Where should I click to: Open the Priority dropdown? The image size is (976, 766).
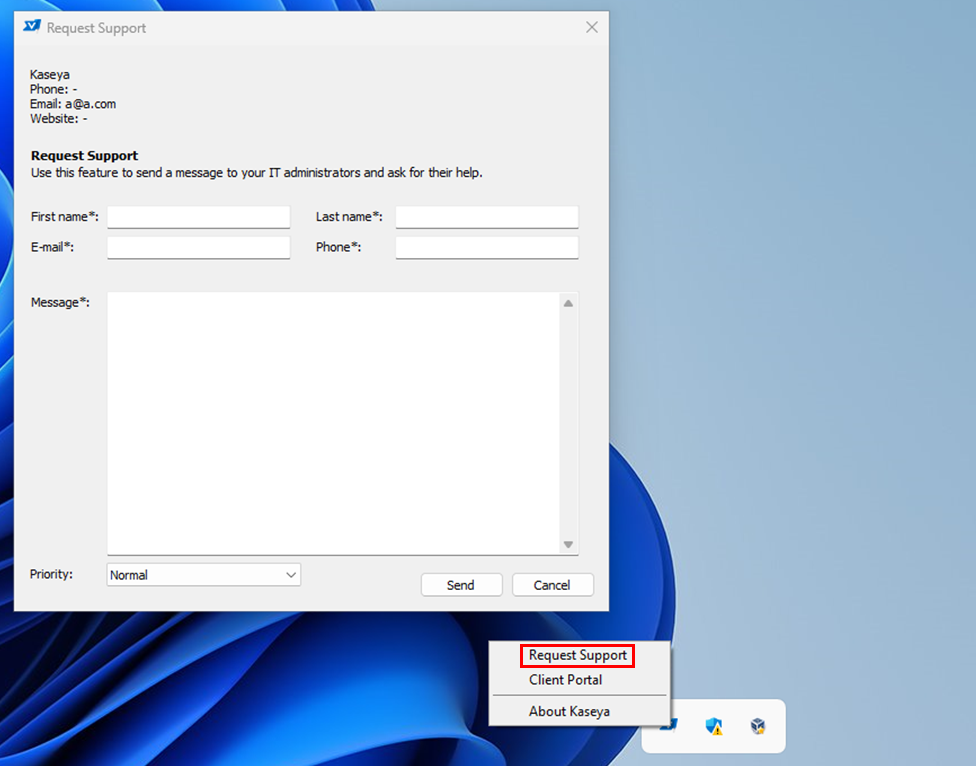(x=204, y=575)
